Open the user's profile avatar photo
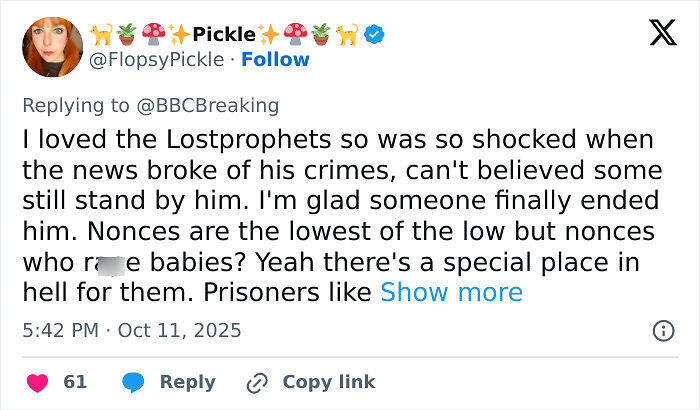 (x=52, y=48)
